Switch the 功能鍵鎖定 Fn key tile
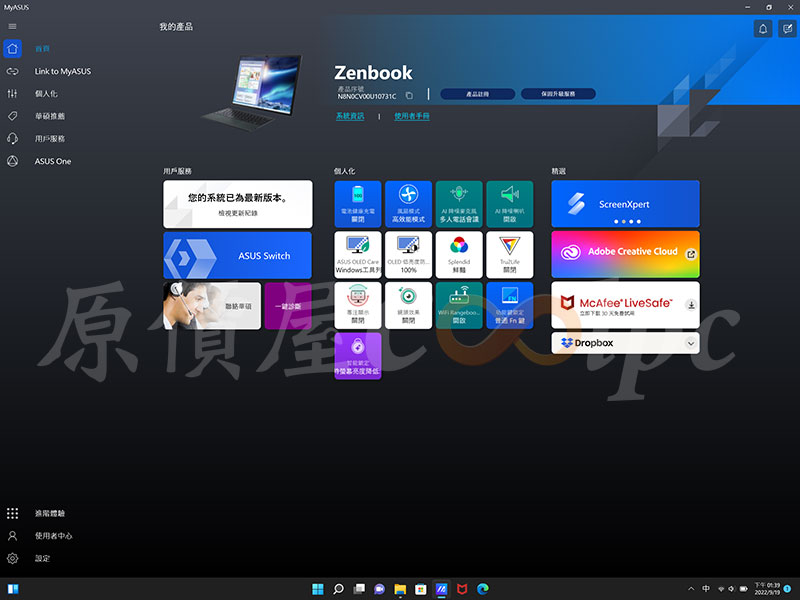This screenshot has height=600, width=800. pyautogui.click(x=510, y=305)
